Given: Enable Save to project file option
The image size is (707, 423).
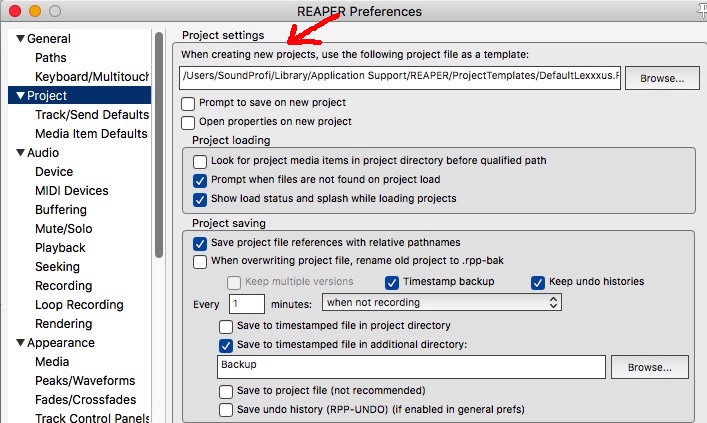Looking at the screenshot, I should coord(226,390).
